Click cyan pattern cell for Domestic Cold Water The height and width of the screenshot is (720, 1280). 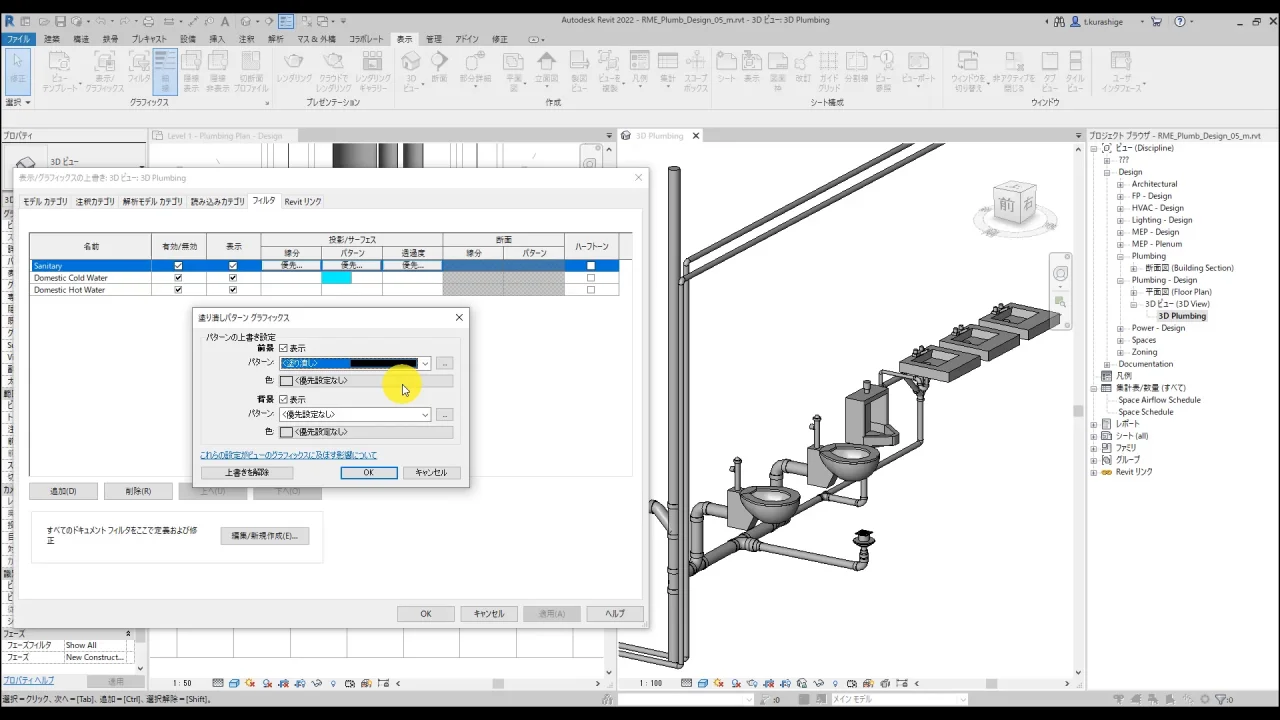click(x=337, y=278)
